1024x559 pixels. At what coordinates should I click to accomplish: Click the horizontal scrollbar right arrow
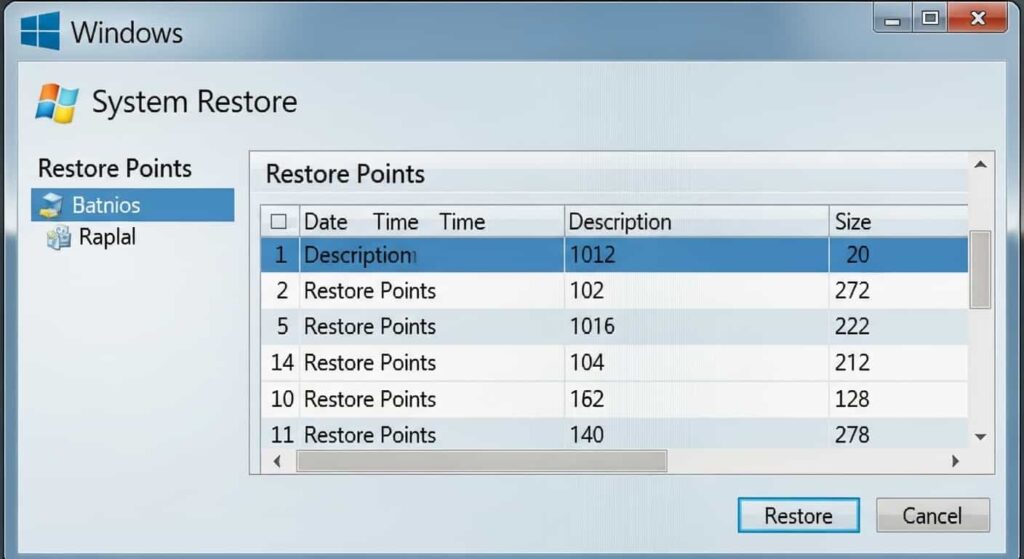955,462
